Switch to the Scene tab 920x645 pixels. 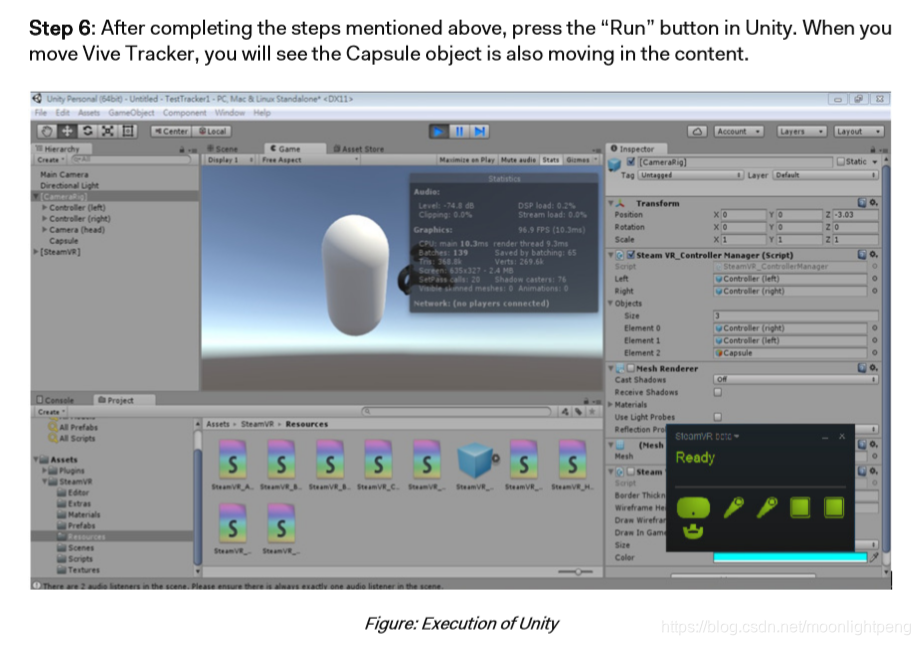tap(223, 149)
